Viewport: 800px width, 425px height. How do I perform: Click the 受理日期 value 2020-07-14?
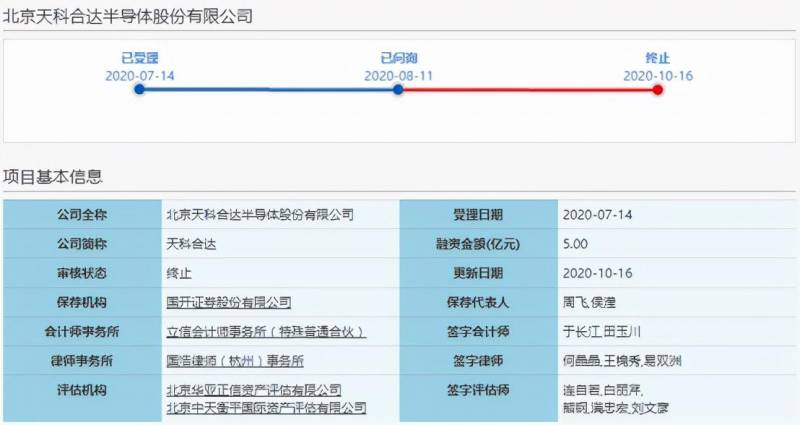click(597, 214)
